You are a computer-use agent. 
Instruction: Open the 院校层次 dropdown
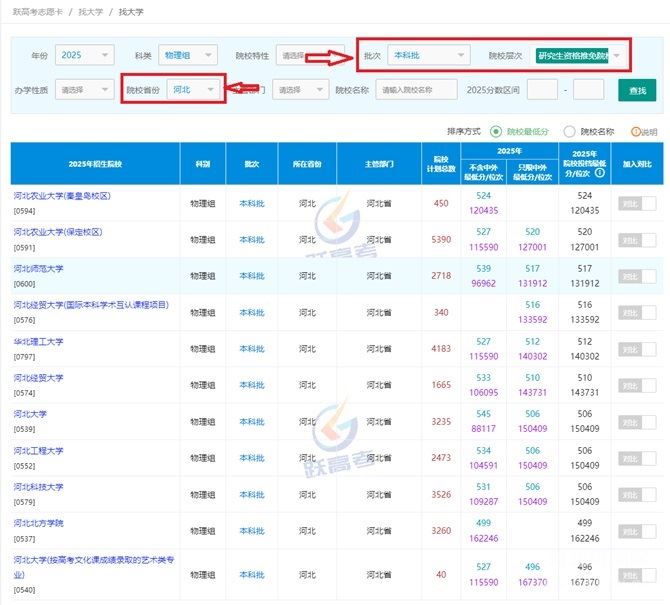tap(579, 56)
